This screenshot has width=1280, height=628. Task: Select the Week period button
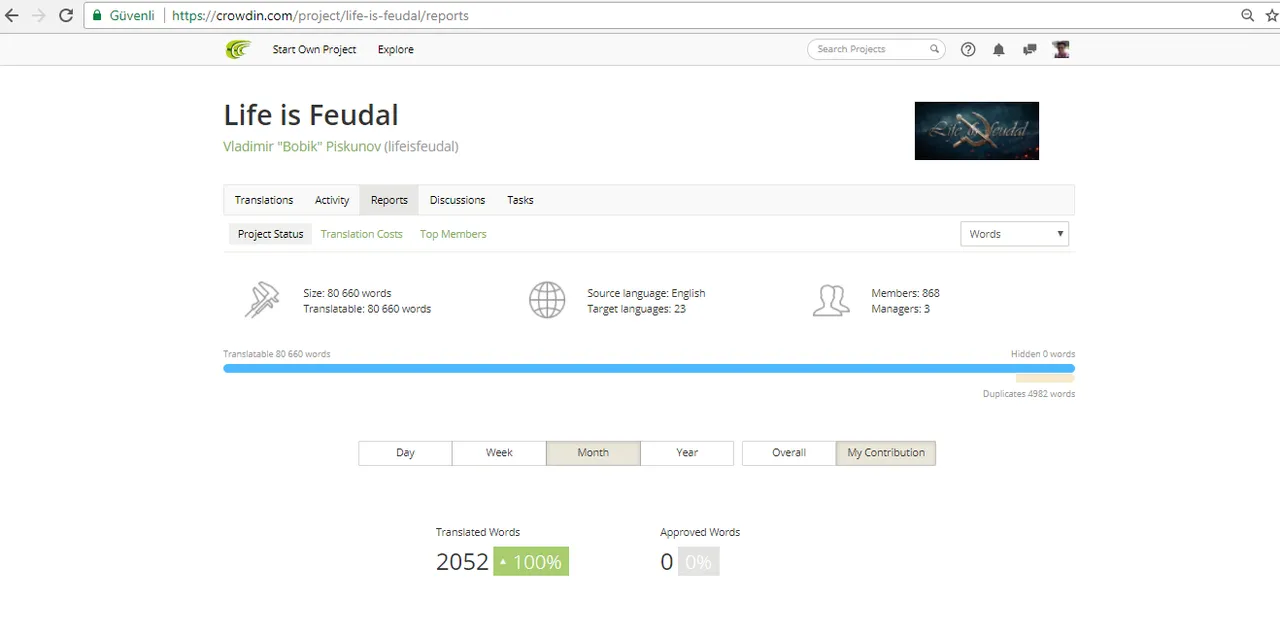click(499, 453)
